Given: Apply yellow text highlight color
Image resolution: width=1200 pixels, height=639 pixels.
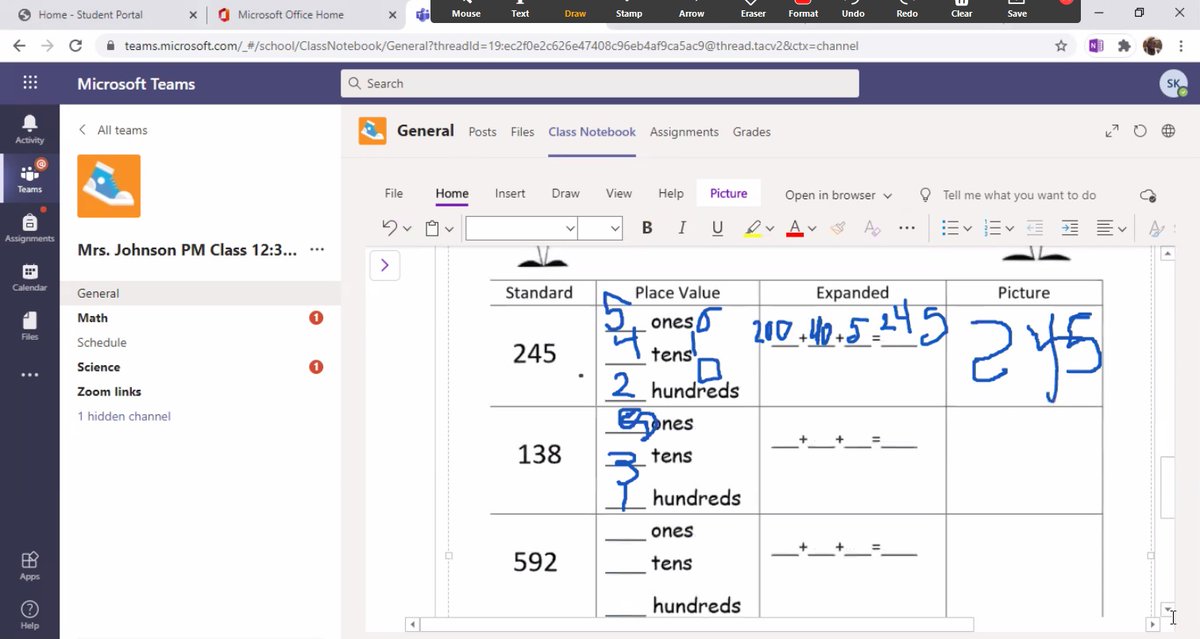Looking at the screenshot, I should 753,228.
